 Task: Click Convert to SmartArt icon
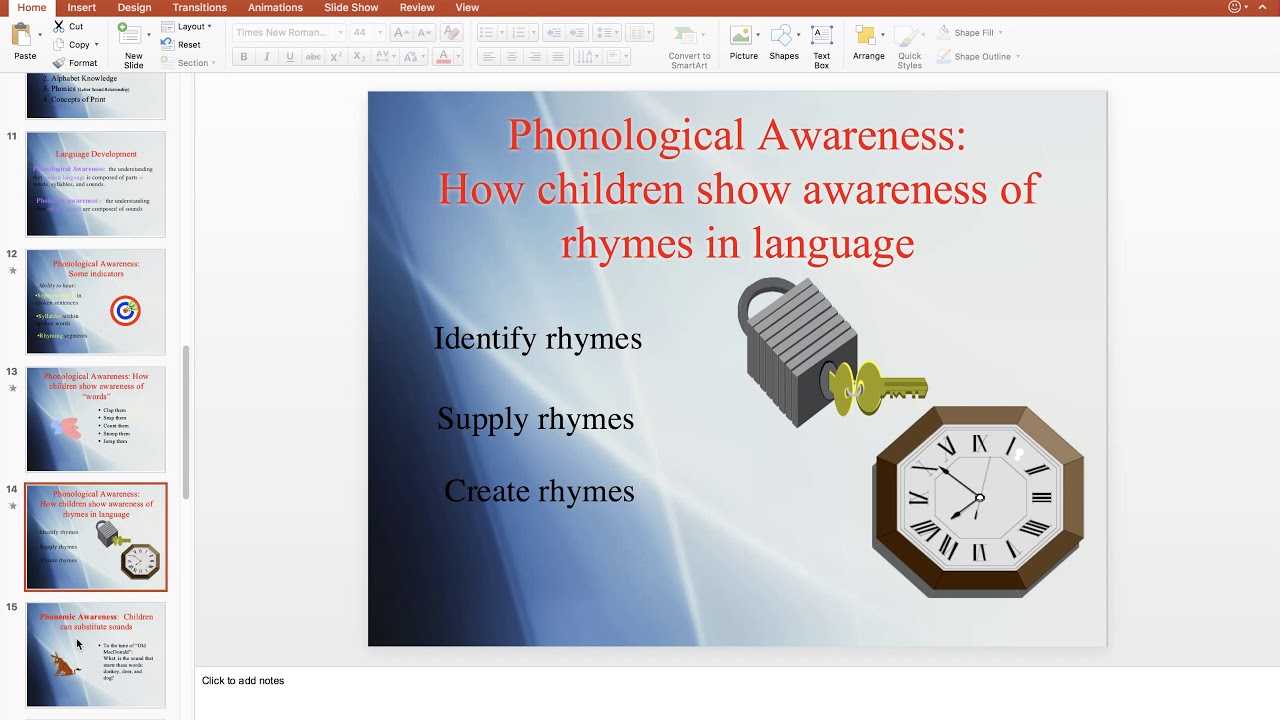pyautogui.click(x=689, y=36)
